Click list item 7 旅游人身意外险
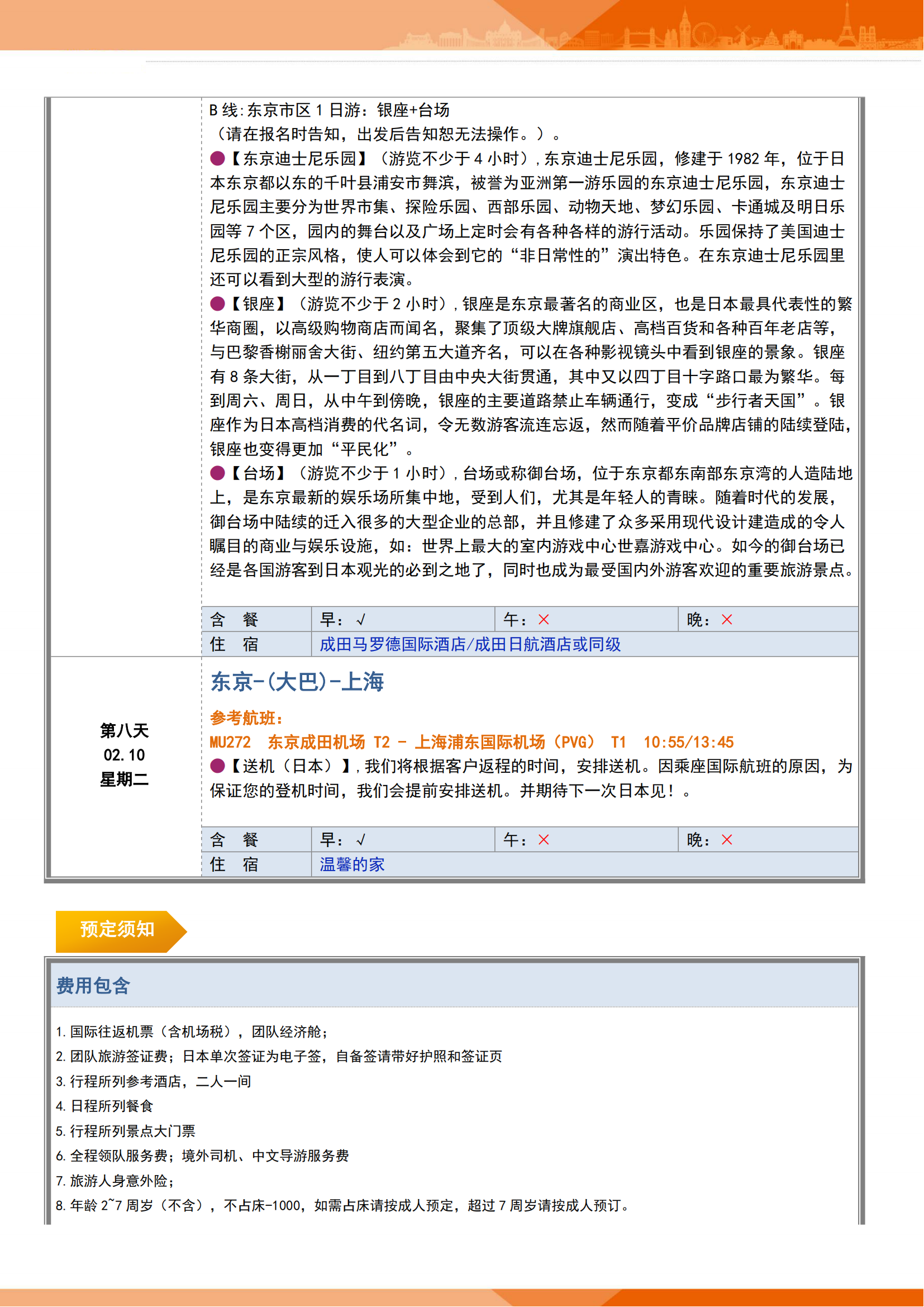Image resolution: width=924 pixels, height=1307 pixels. pyautogui.click(x=116, y=1181)
